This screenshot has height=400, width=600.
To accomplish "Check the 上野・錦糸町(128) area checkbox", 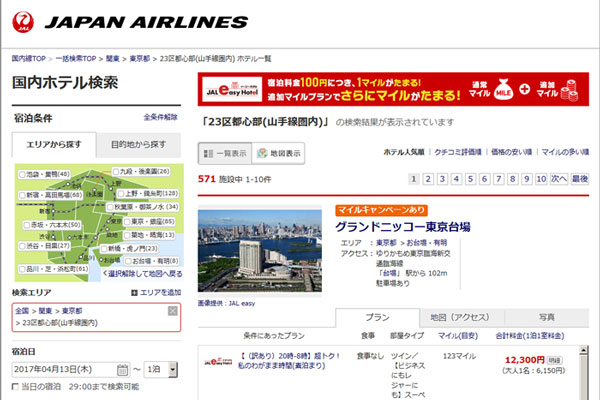I will click(121, 194).
